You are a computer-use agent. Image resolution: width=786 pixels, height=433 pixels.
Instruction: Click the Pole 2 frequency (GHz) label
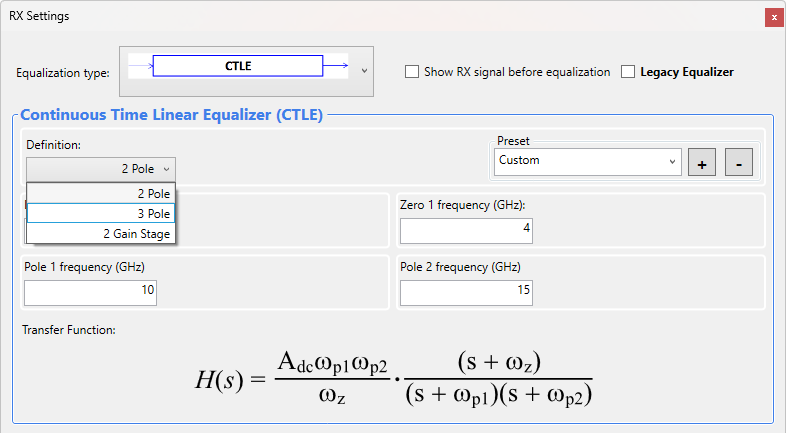(460, 267)
